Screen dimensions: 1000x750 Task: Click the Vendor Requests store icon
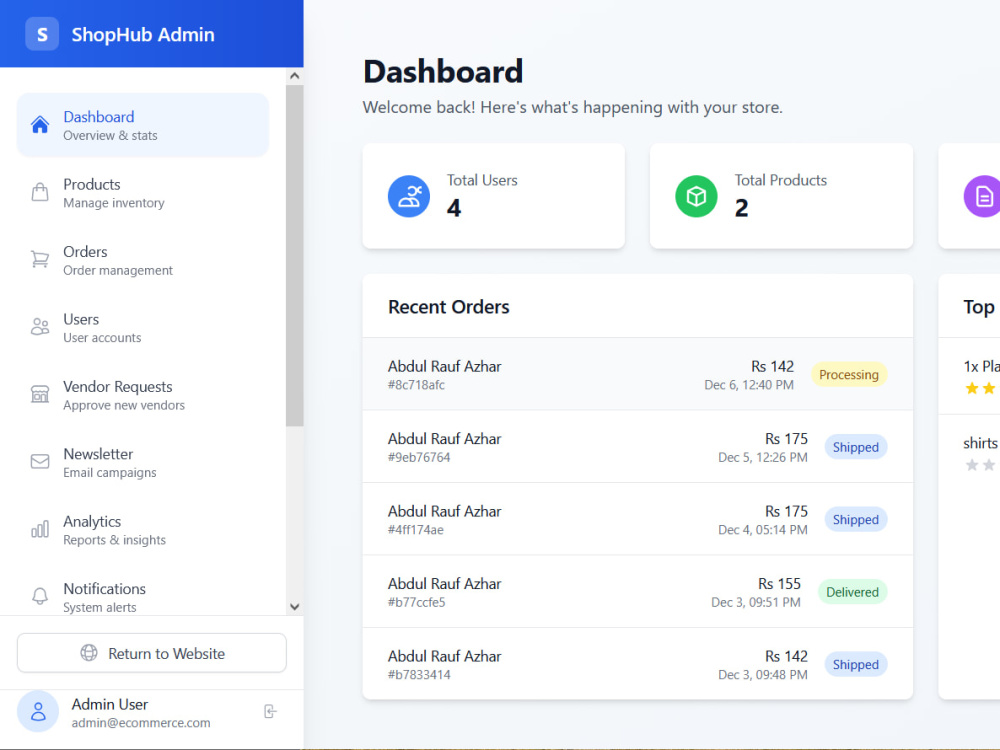(40, 394)
